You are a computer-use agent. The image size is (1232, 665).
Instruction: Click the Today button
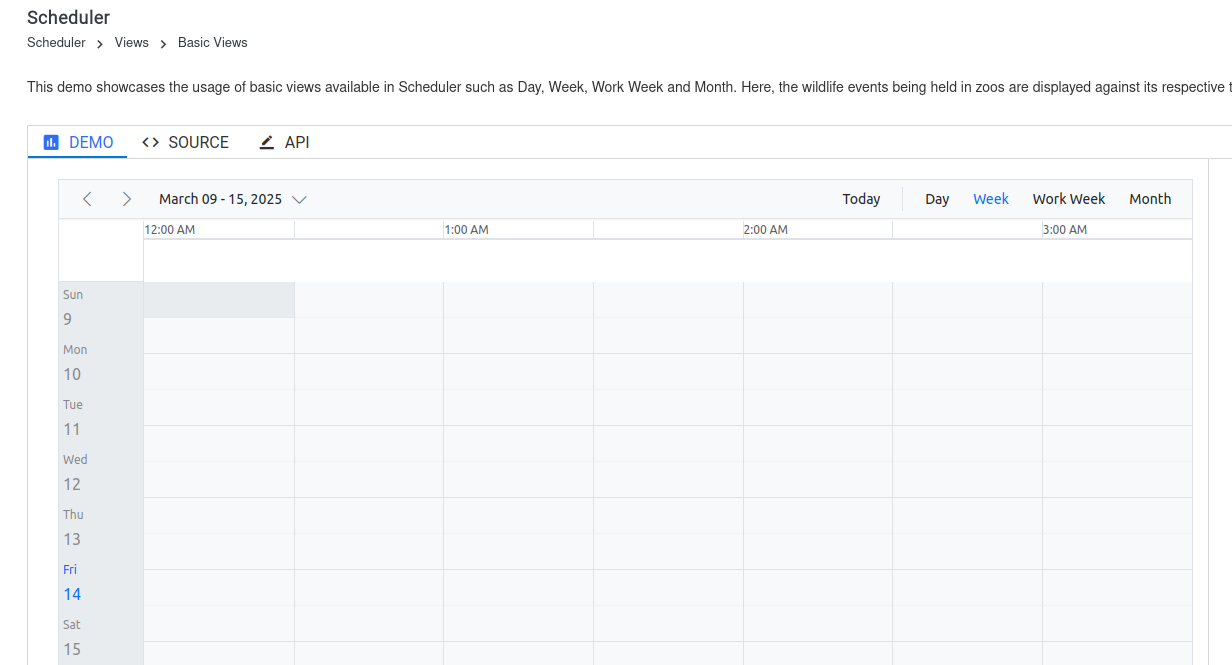coord(861,198)
